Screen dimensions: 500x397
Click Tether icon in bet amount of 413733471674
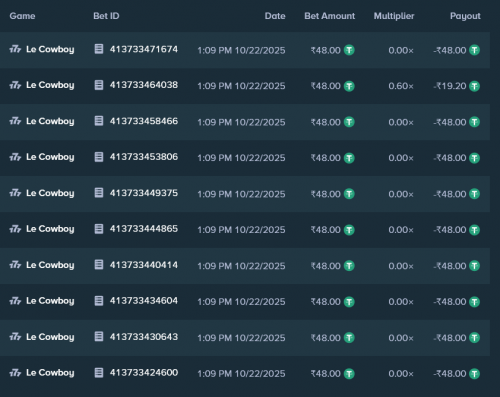(x=349, y=50)
